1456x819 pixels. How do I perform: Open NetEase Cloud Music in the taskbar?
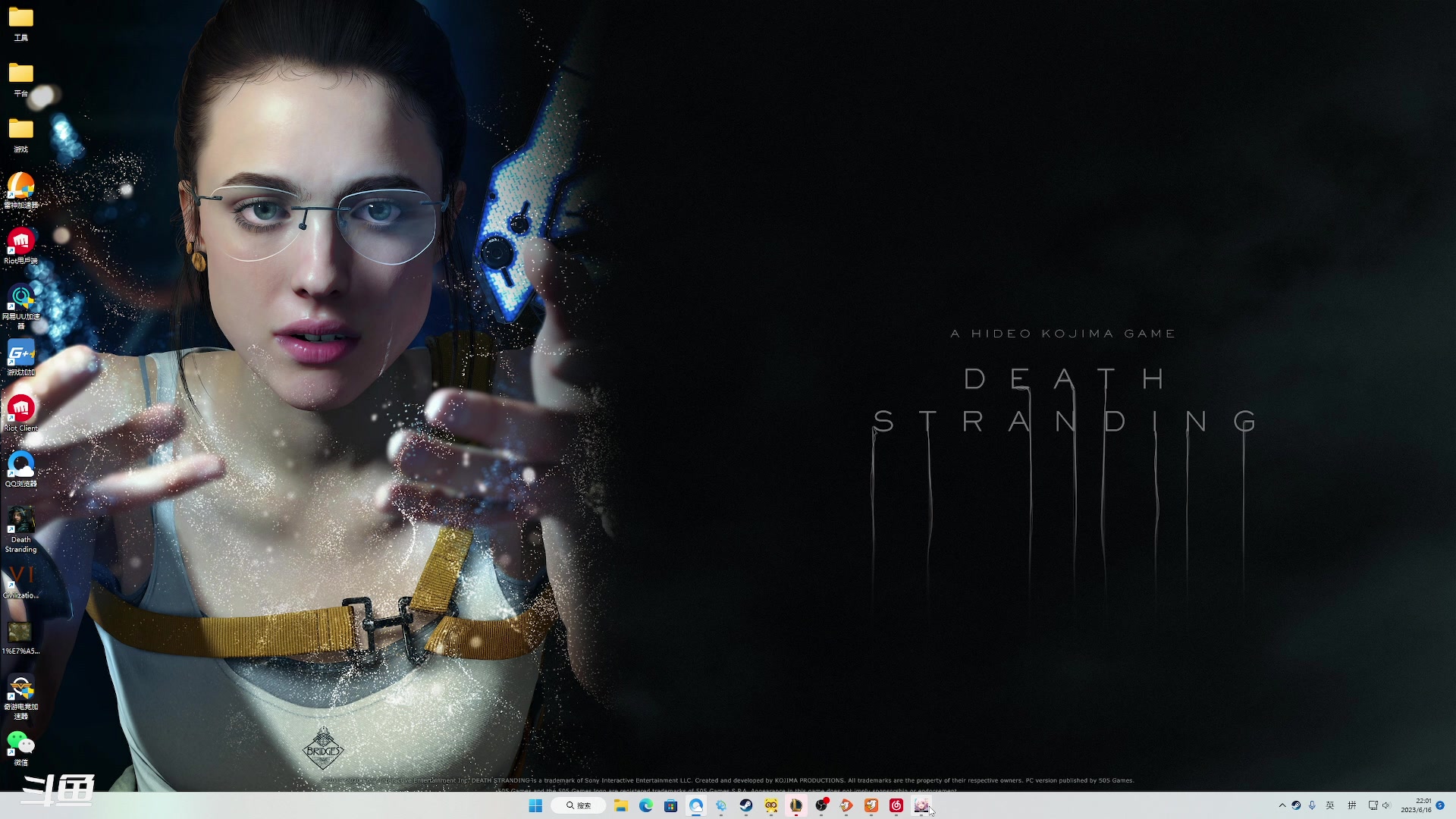[896, 805]
